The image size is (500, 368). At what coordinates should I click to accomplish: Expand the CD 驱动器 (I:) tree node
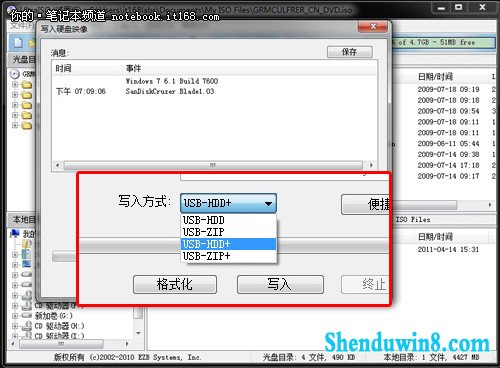(x=15, y=336)
